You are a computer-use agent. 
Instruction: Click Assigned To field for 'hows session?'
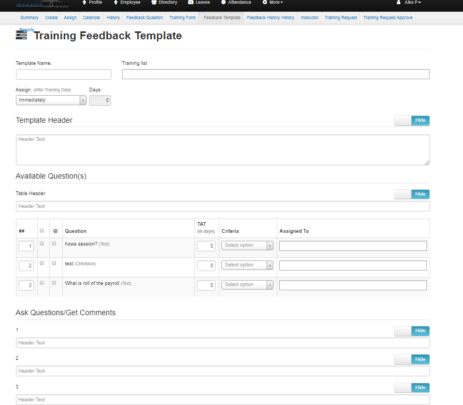click(353, 246)
